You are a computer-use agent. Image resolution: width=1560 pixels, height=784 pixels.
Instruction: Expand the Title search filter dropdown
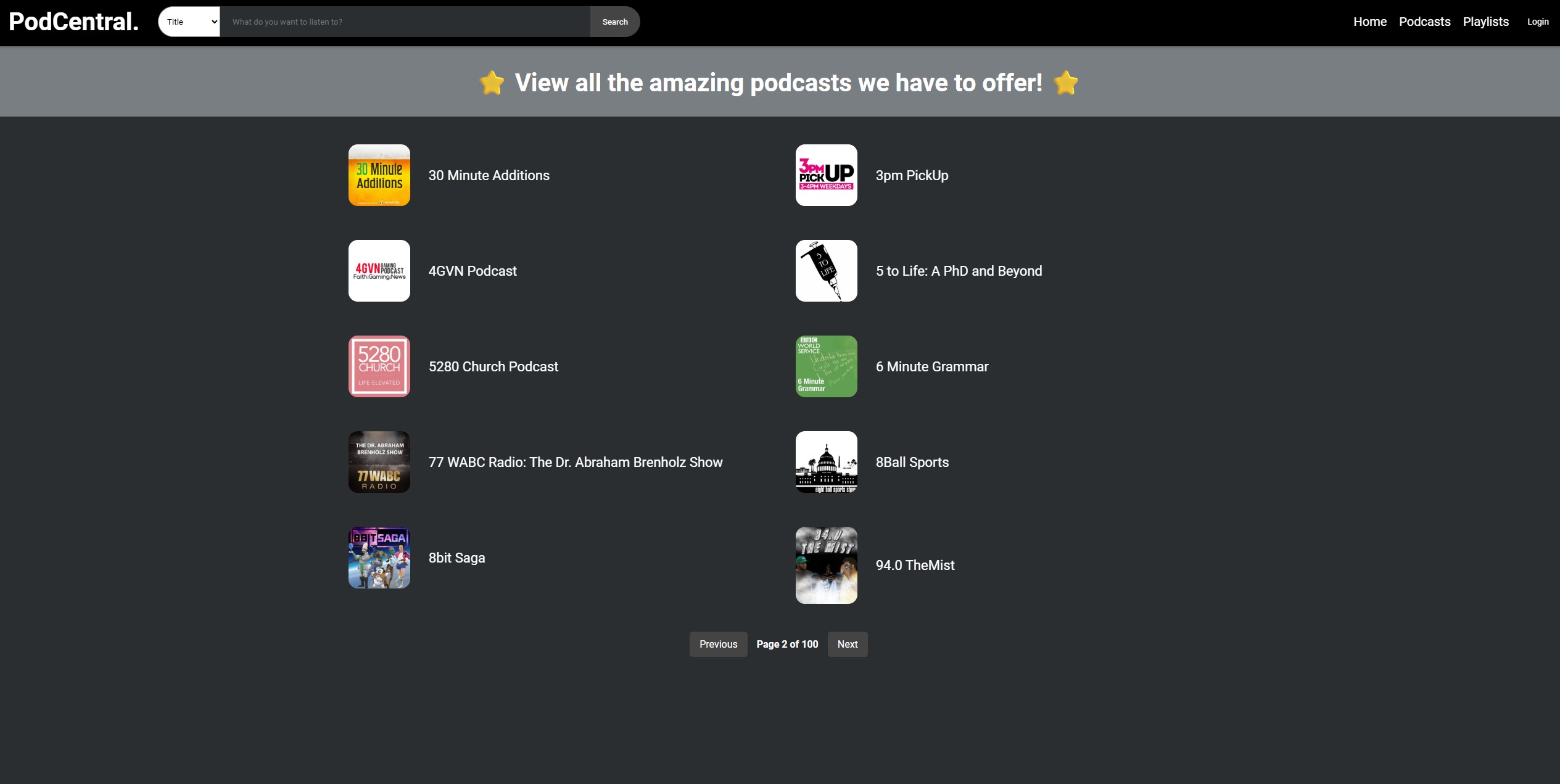(x=189, y=22)
